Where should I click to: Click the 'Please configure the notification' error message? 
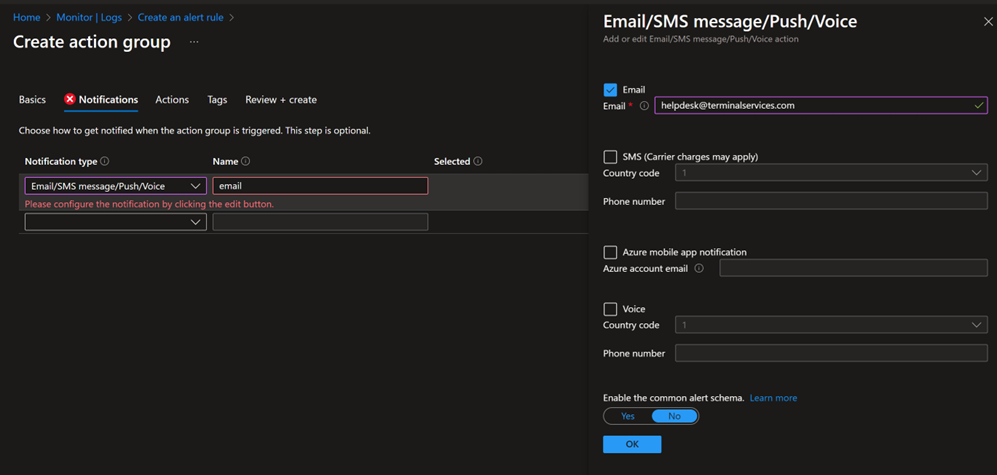(x=149, y=205)
